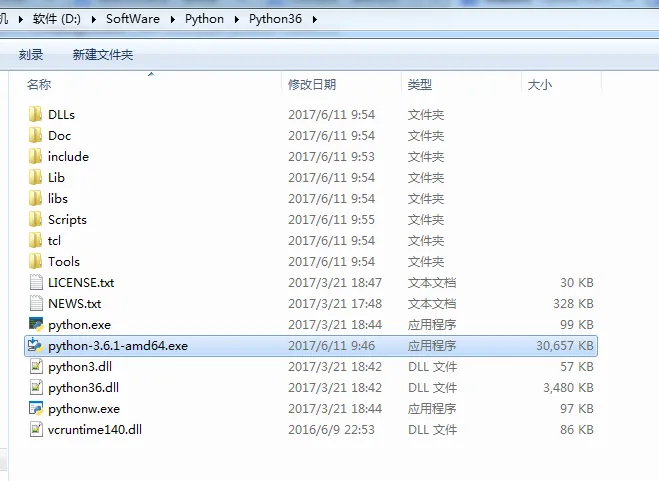The height and width of the screenshot is (481, 659).
Task: Click 文件夹 type of Doc
Action: 426,135
